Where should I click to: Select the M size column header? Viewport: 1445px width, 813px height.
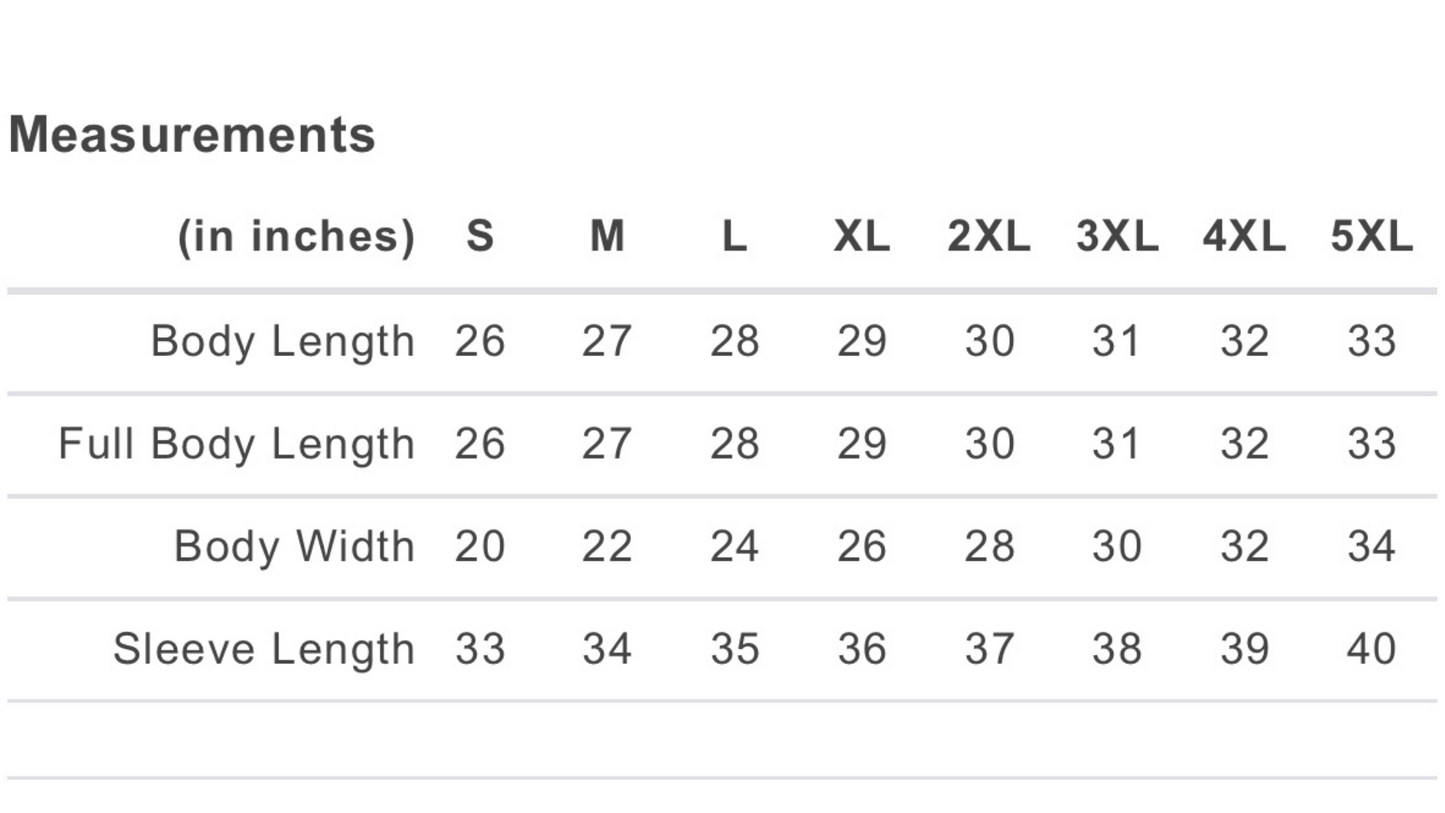(607, 237)
